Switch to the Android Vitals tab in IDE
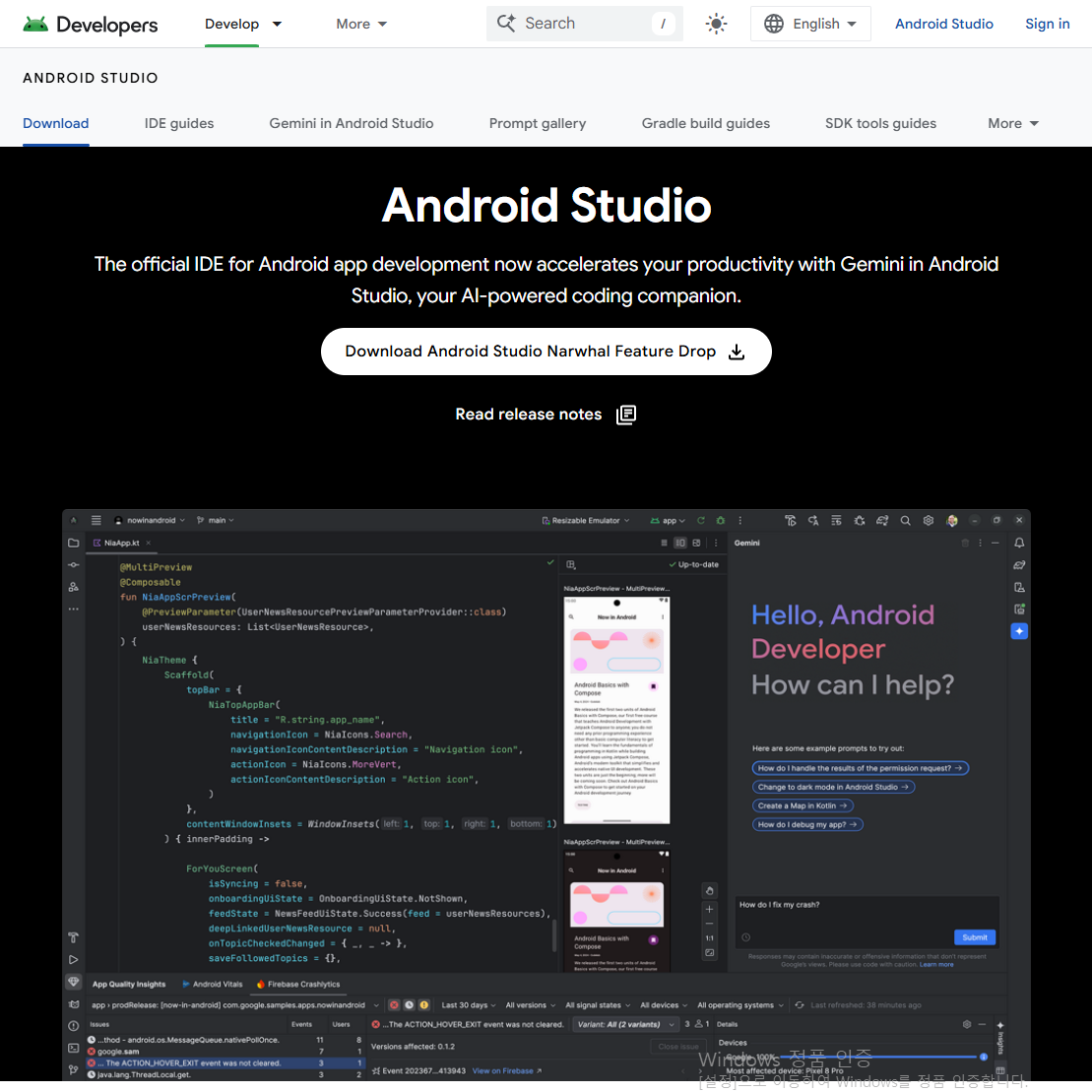 [x=213, y=984]
